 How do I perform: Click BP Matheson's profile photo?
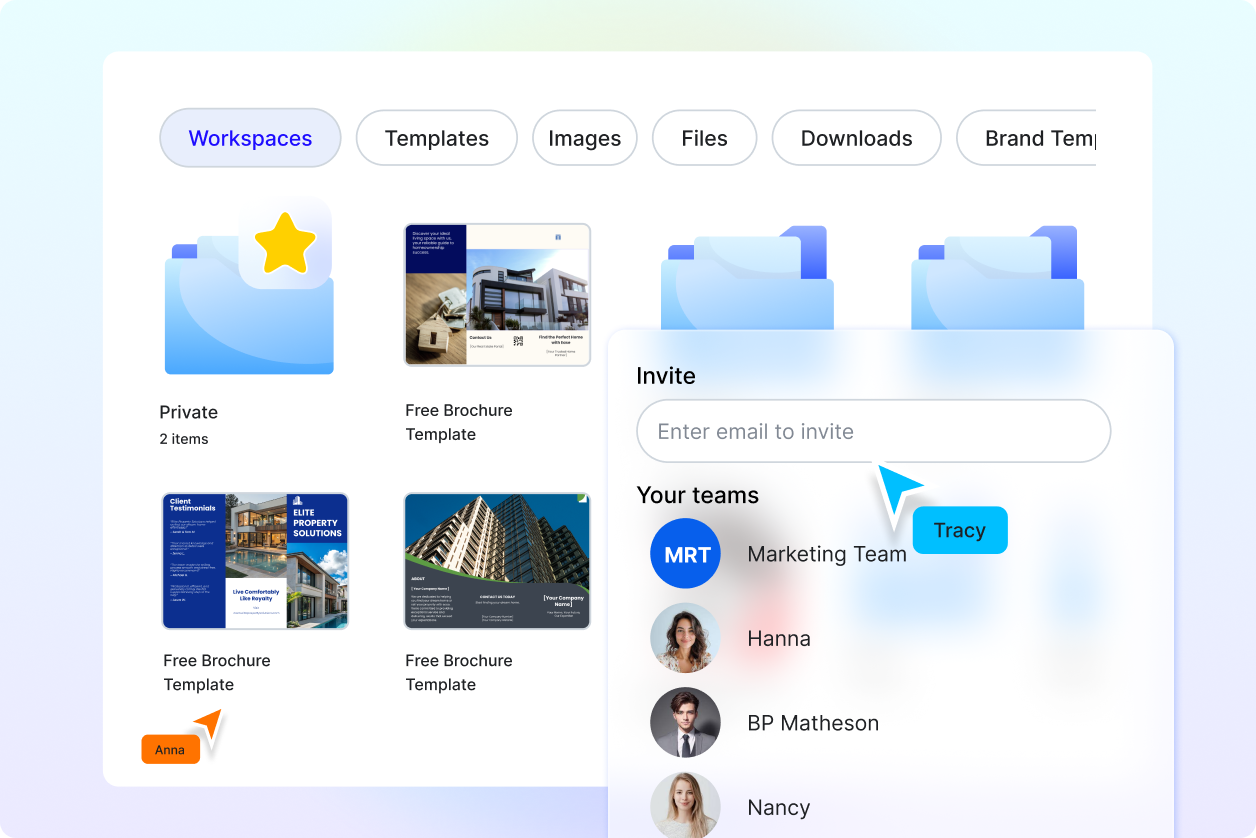[x=686, y=723]
